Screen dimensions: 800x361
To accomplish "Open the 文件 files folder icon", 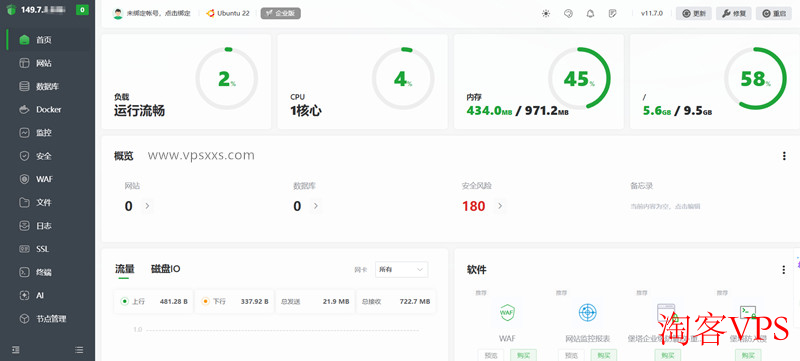I will (24, 202).
